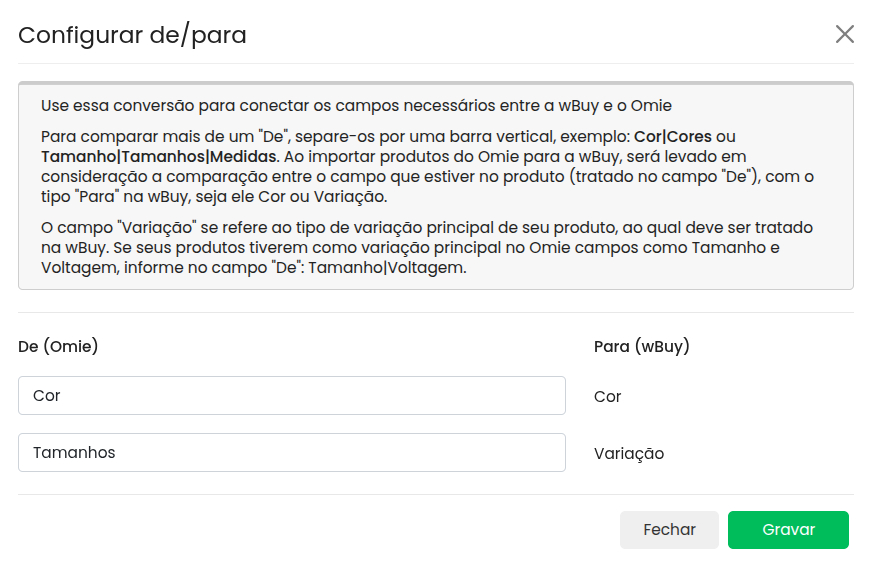Click the Para (wBuy) column header
Image resolution: width=875 pixels, height=569 pixels.
point(642,347)
